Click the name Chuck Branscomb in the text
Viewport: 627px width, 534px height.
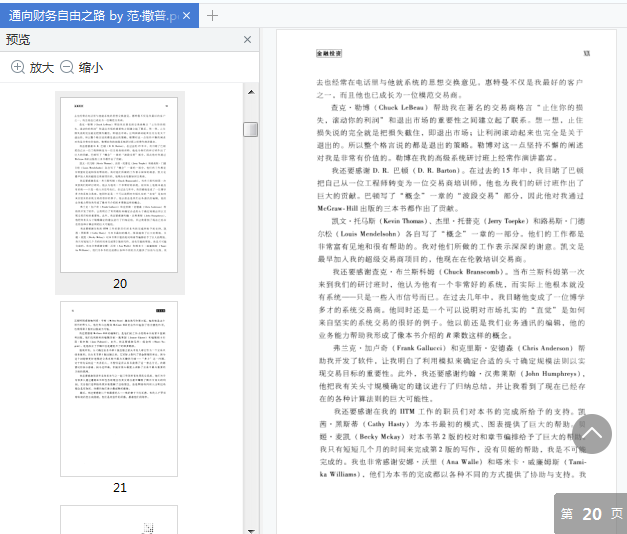point(472,272)
